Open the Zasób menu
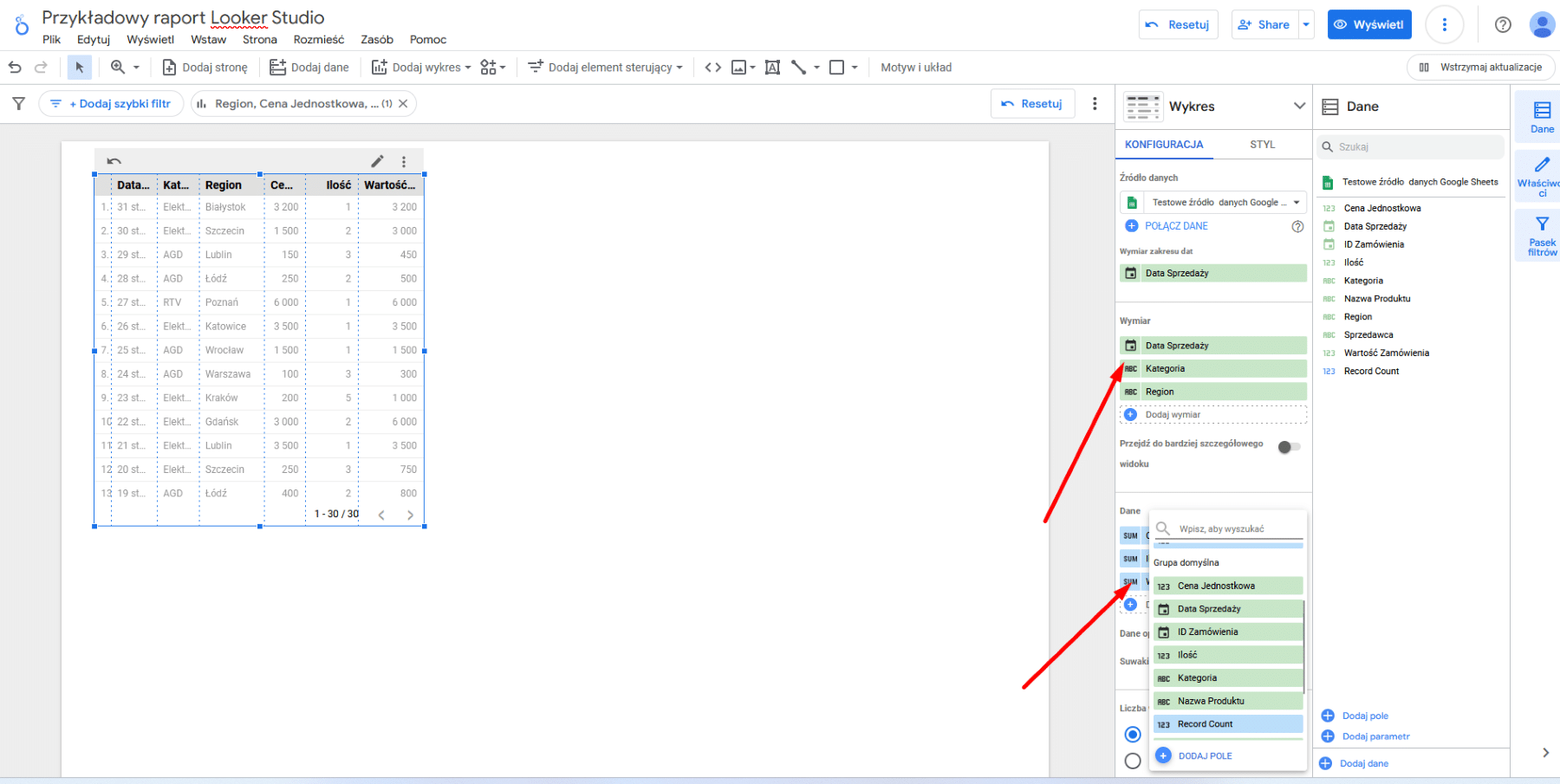 (x=377, y=39)
